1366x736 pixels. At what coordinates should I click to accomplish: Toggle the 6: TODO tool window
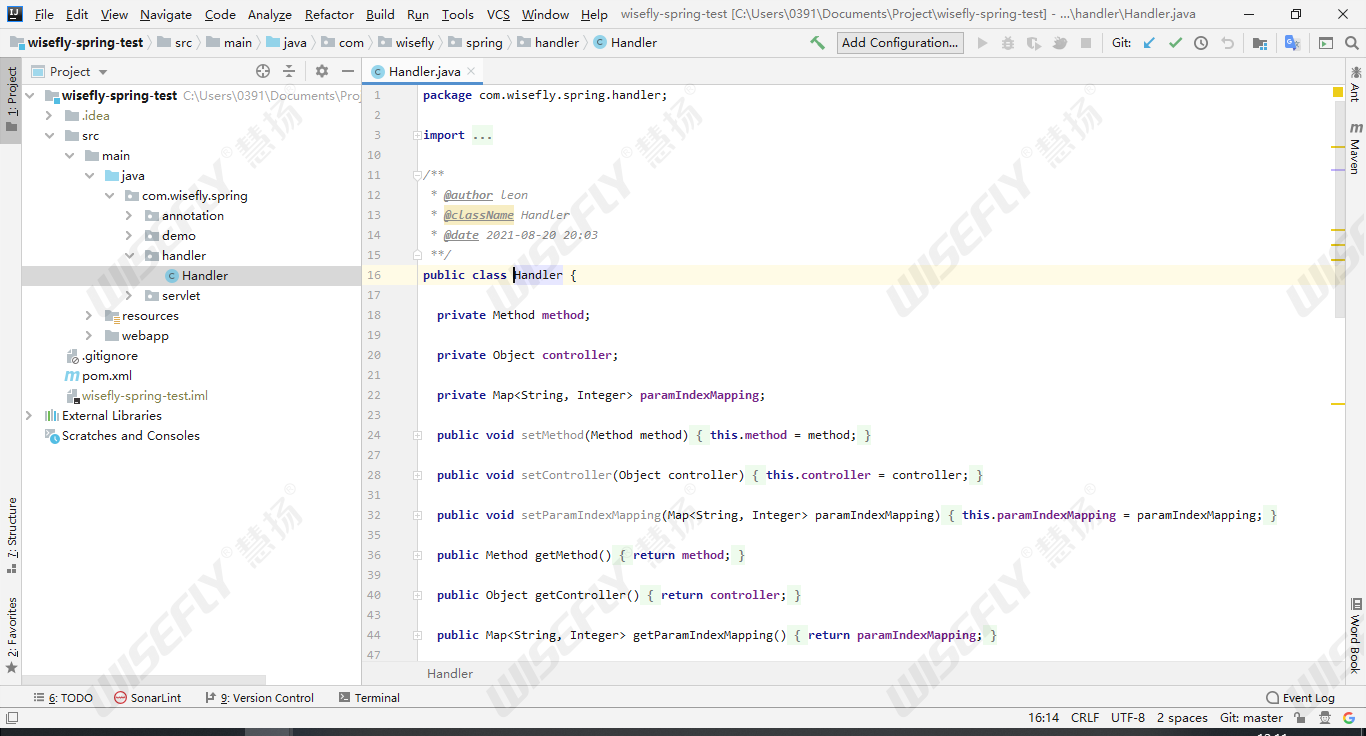coord(62,698)
